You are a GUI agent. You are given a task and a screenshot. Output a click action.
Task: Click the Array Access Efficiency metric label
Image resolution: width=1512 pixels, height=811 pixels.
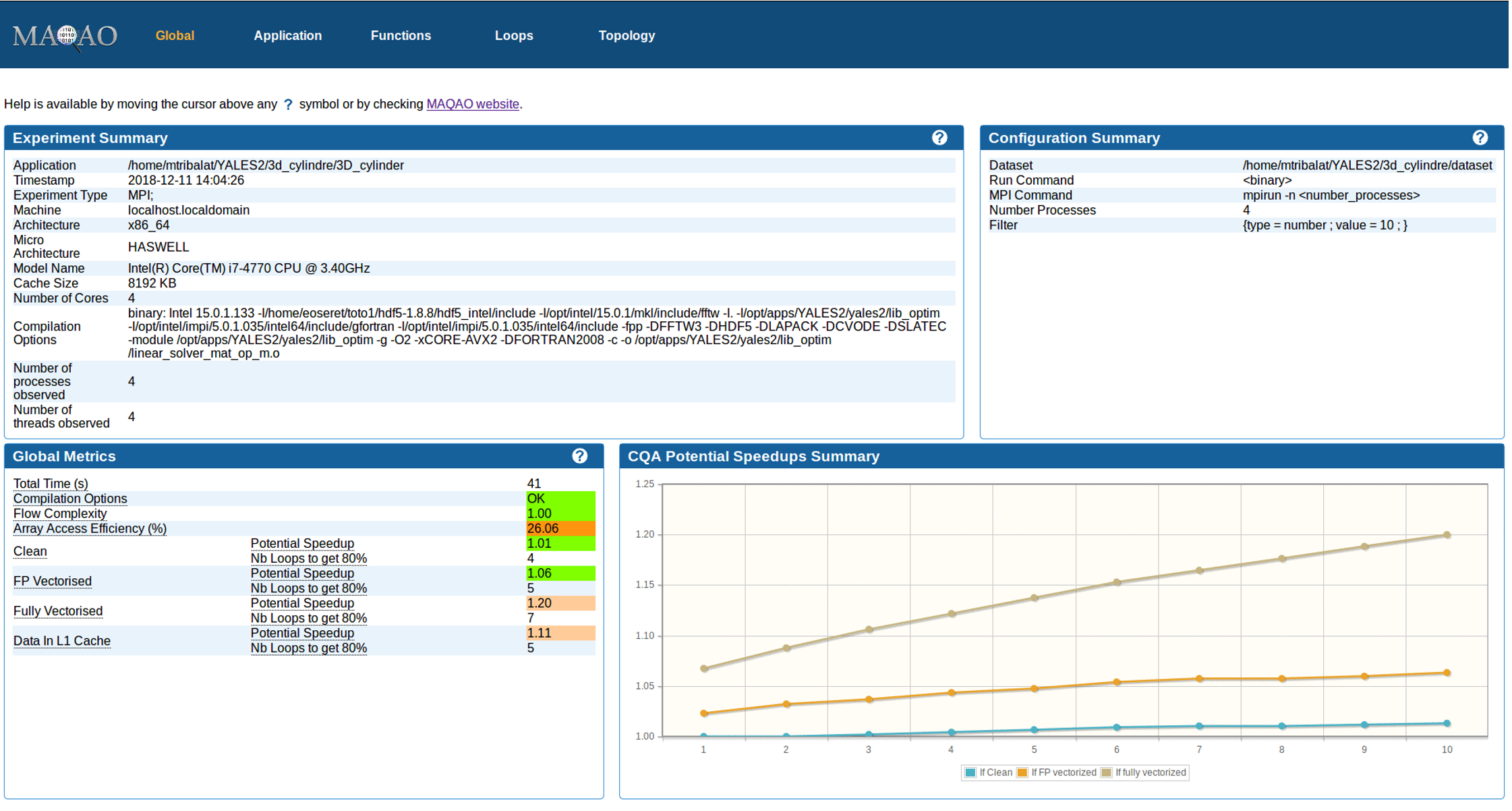point(90,528)
